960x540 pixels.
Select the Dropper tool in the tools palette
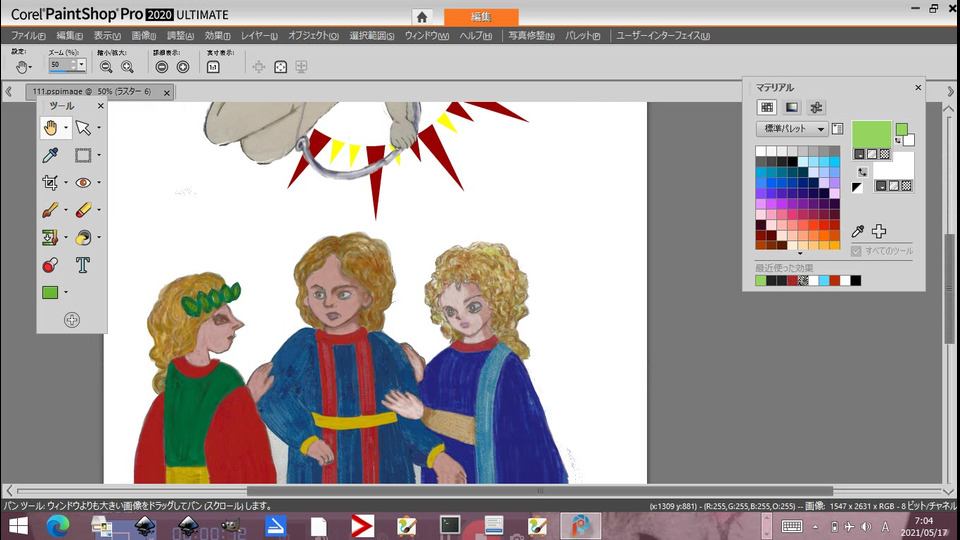click(50, 155)
